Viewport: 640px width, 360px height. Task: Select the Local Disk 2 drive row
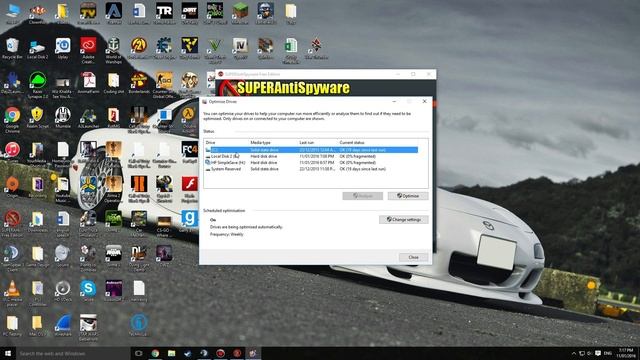(x=311, y=156)
